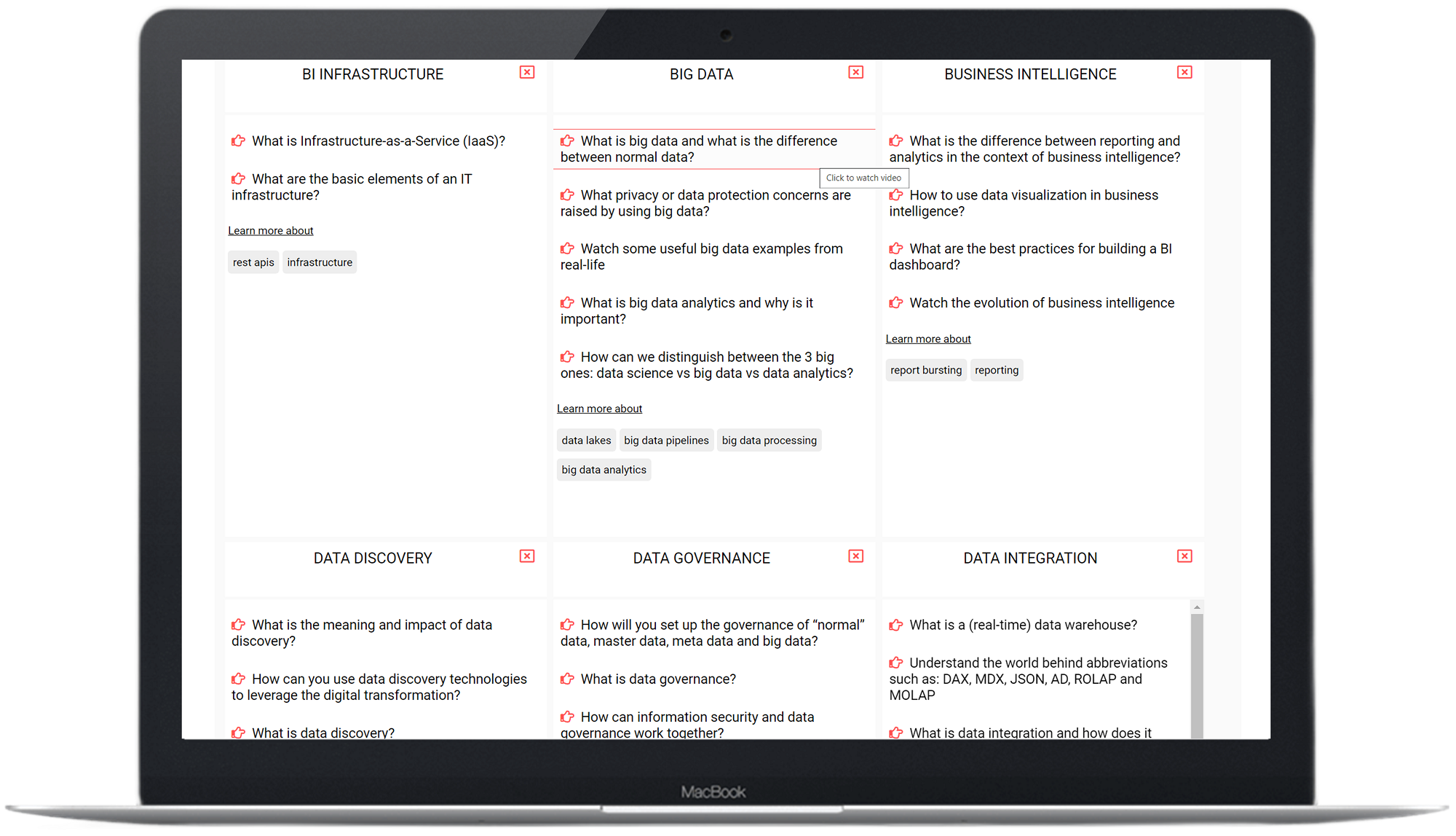This screenshot has width=1456, height=836.
Task: Click the thumbs-up icon in Data Governance panel
Action: click(x=565, y=624)
